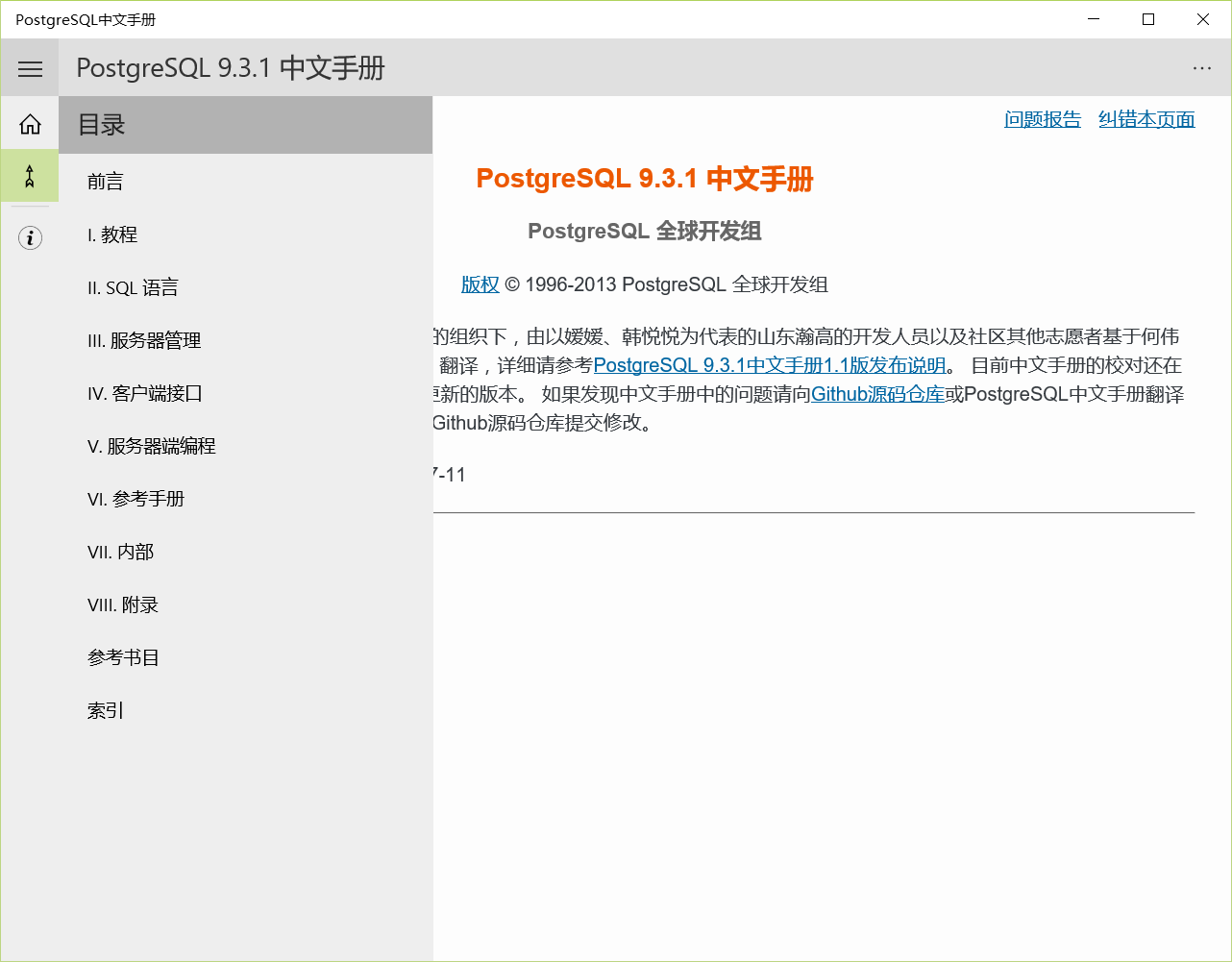This screenshot has width=1232, height=962.
Task: Click the 纠错本页面 link
Action: click(x=1146, y=119)
